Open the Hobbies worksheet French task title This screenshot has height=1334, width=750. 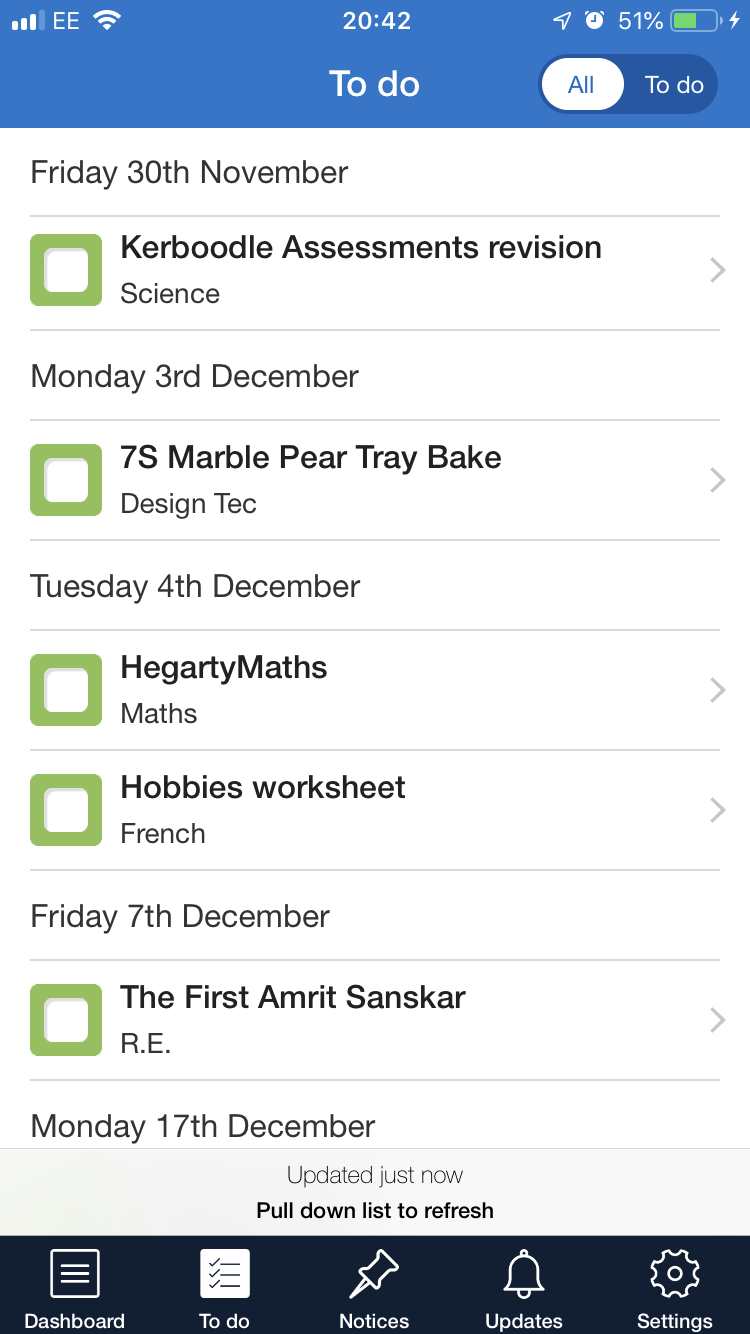(x=263, y=788)
